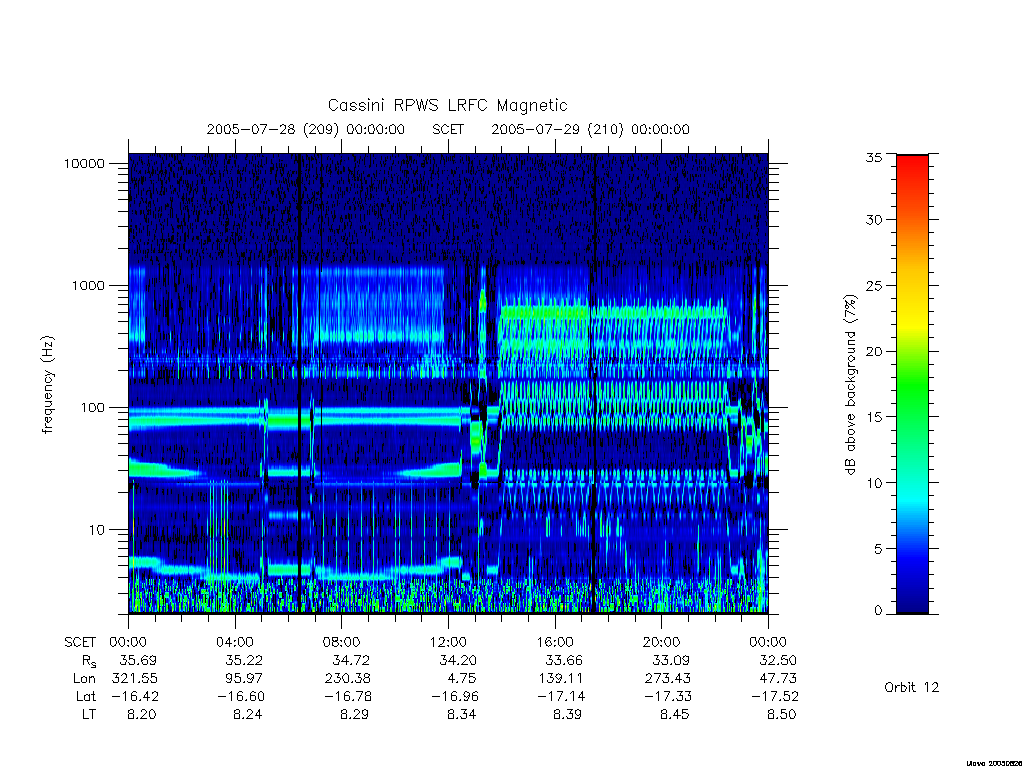Click latitude value -16.42
Viewport: 1024px width, 768px height.
[135, 697]
